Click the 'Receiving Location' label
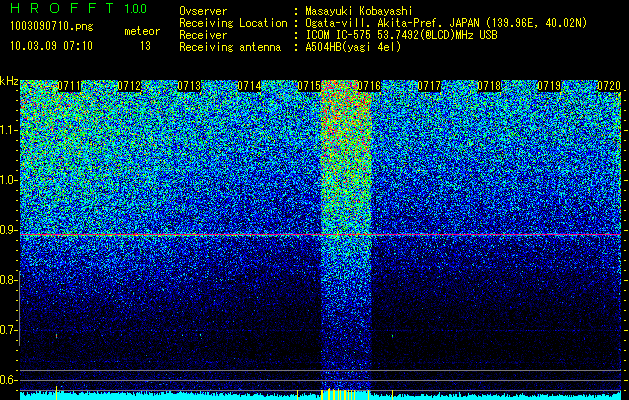 tap(233, 23)
